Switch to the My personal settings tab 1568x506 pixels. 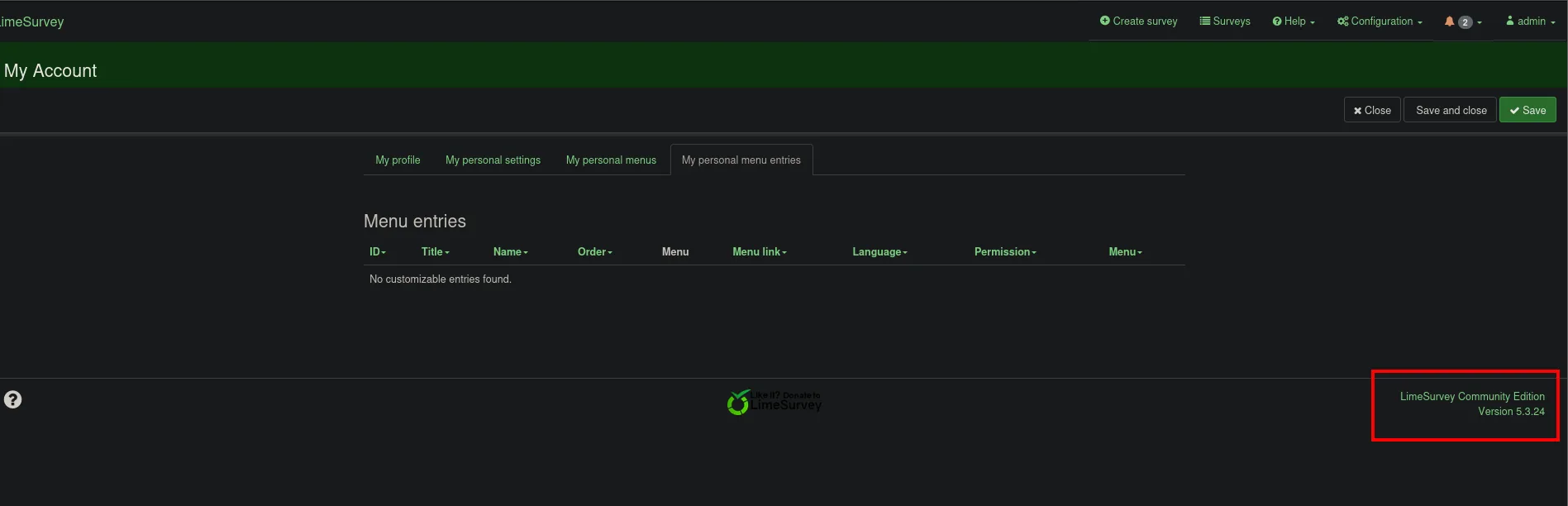coord(493,160)
